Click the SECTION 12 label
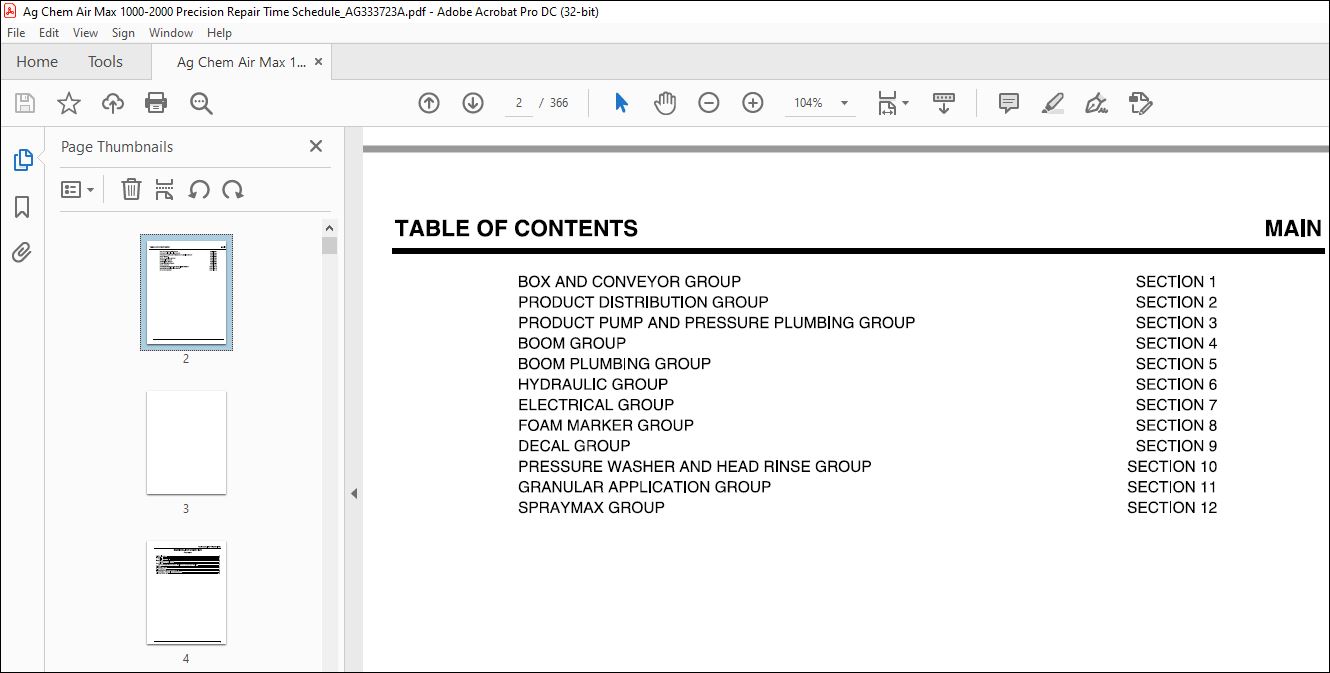 pos(1172,507)
